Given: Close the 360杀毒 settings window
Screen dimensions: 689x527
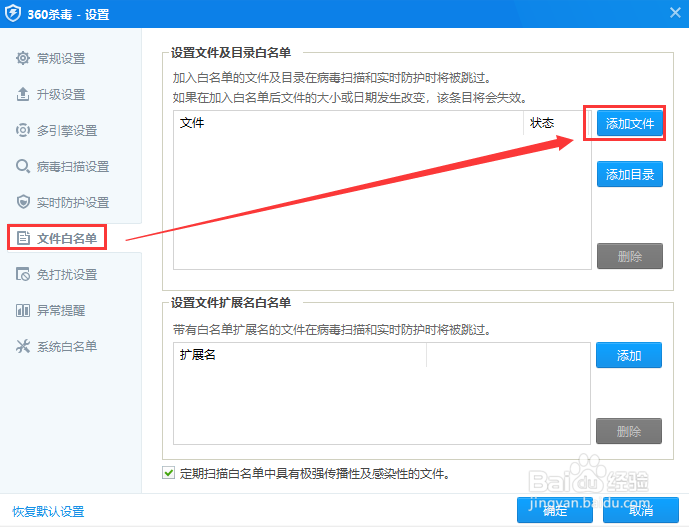Looking at the screenshot, I should [675, 13].
